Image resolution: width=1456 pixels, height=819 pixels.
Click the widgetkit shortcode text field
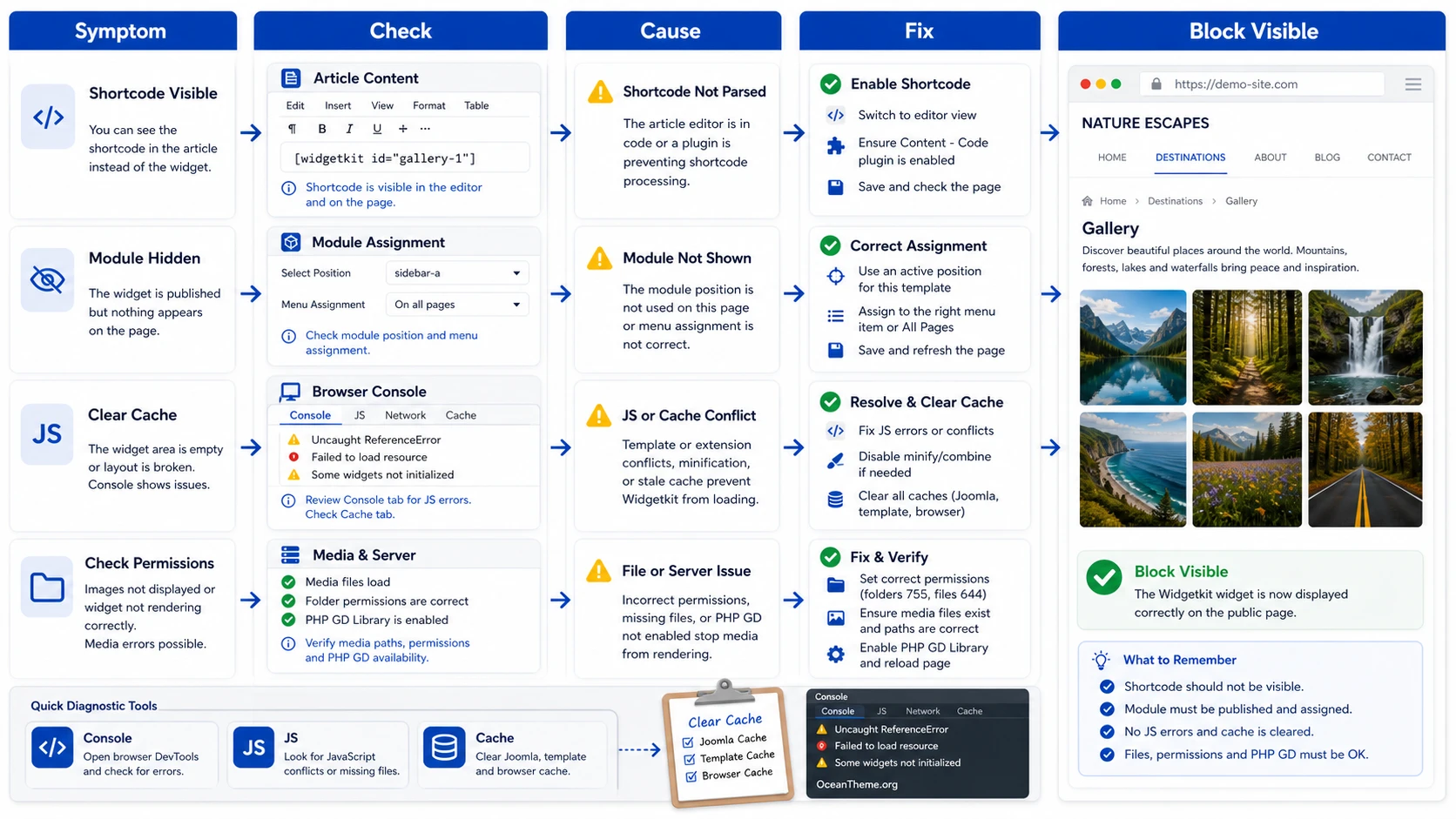click(x=404, y=158)
